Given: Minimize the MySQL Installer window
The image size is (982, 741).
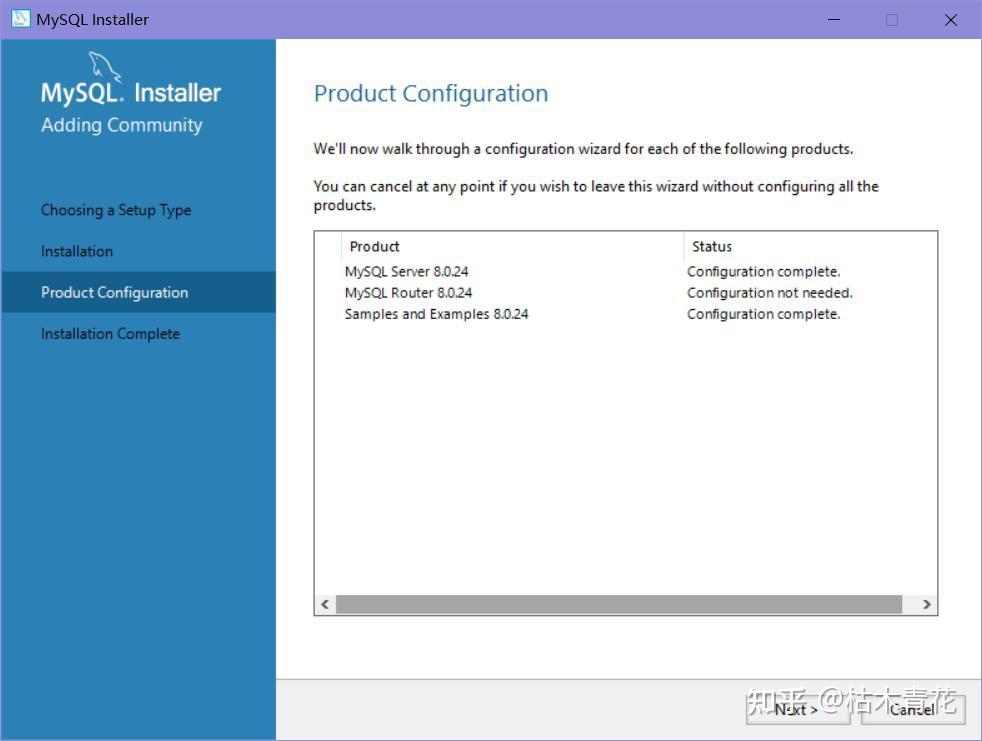Looking at the screenshot, I should click(832, 20).
